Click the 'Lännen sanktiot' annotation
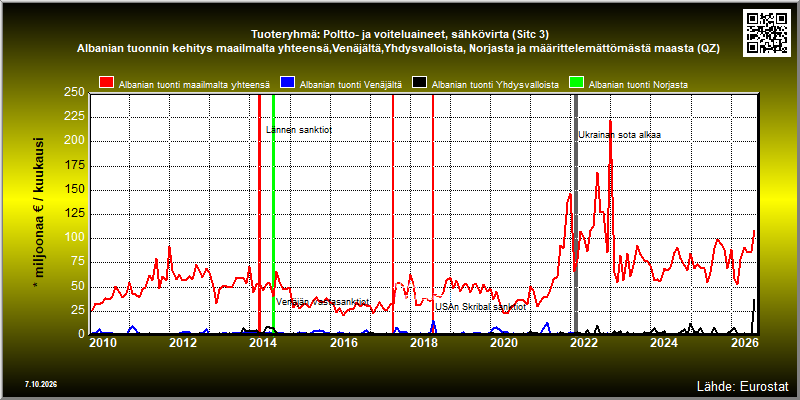This screenshot has width=800, height=400. point(299,130)
